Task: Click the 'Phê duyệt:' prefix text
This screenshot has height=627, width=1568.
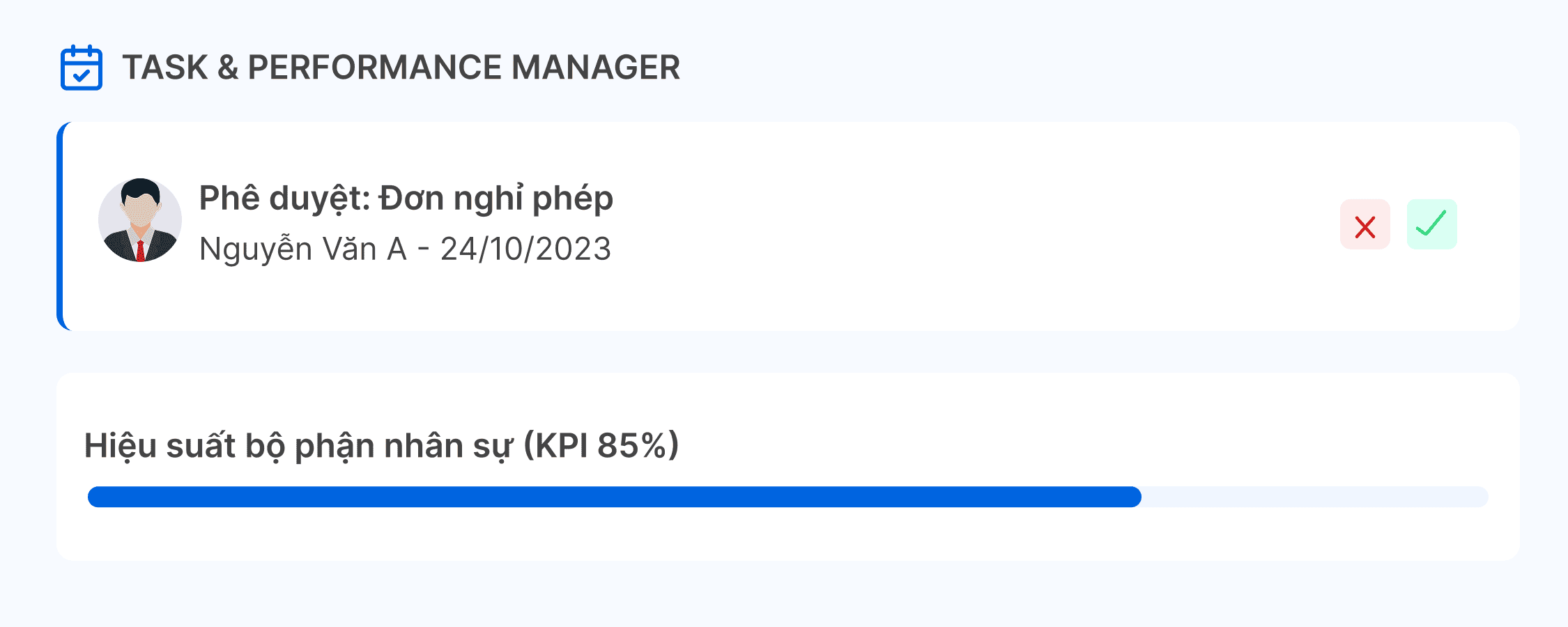Action: coord(285,199)
